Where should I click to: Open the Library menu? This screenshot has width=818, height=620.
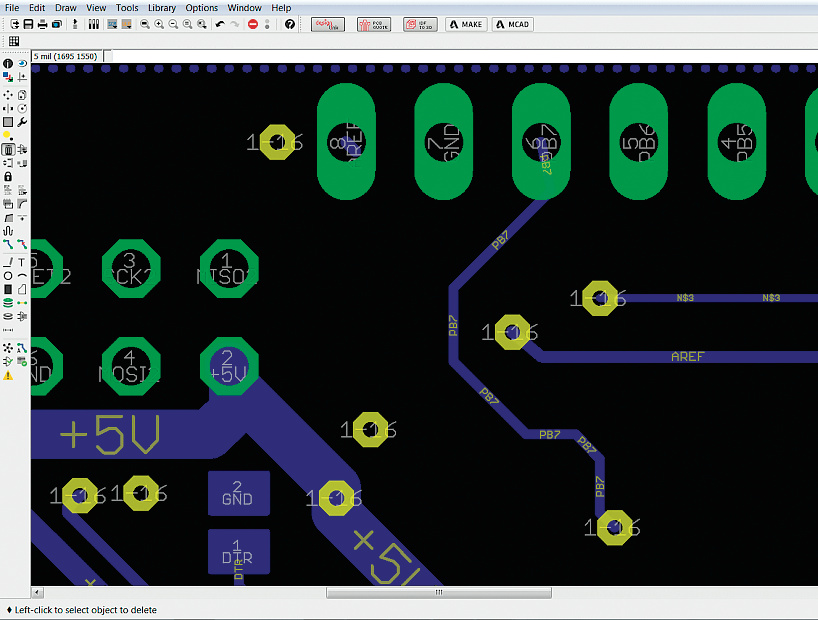click(x=161, y=8)
